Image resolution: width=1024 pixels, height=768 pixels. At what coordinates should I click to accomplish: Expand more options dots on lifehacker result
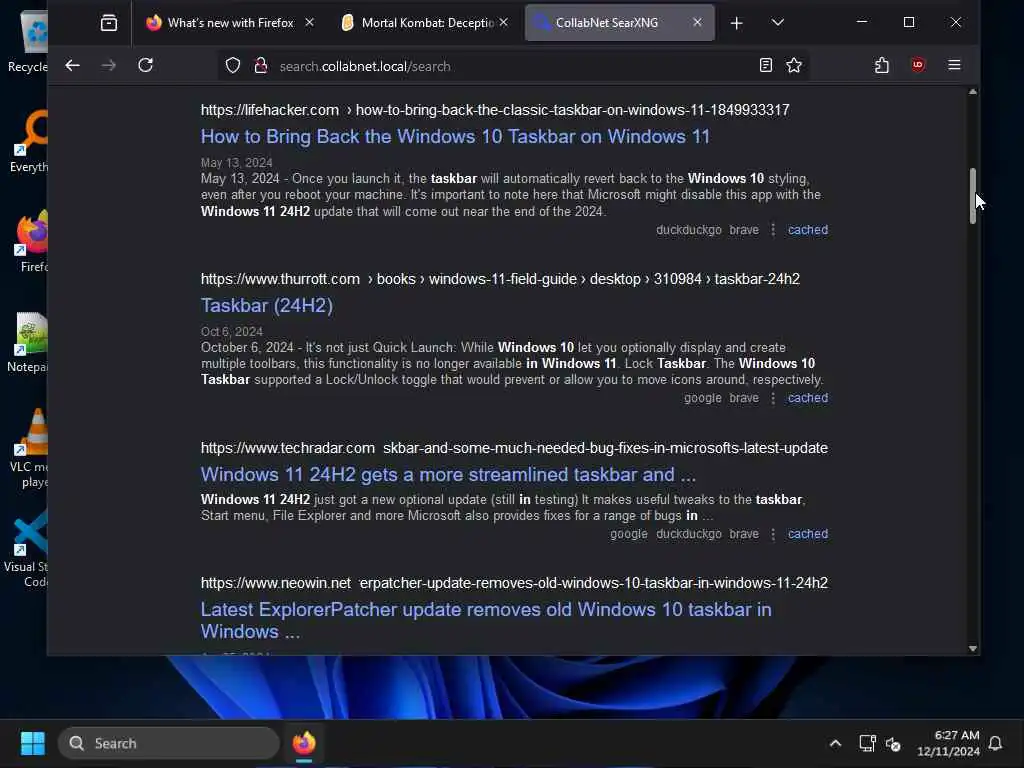coord(773,230)
